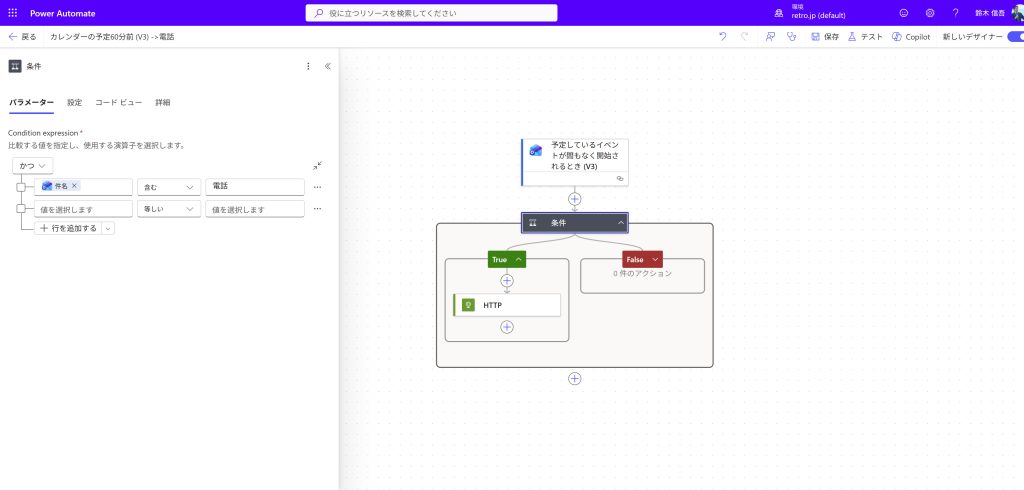Switch to the 設定 tab
Image resolution: width=1024 pixels, height=490 pixels.
(75, 102)
